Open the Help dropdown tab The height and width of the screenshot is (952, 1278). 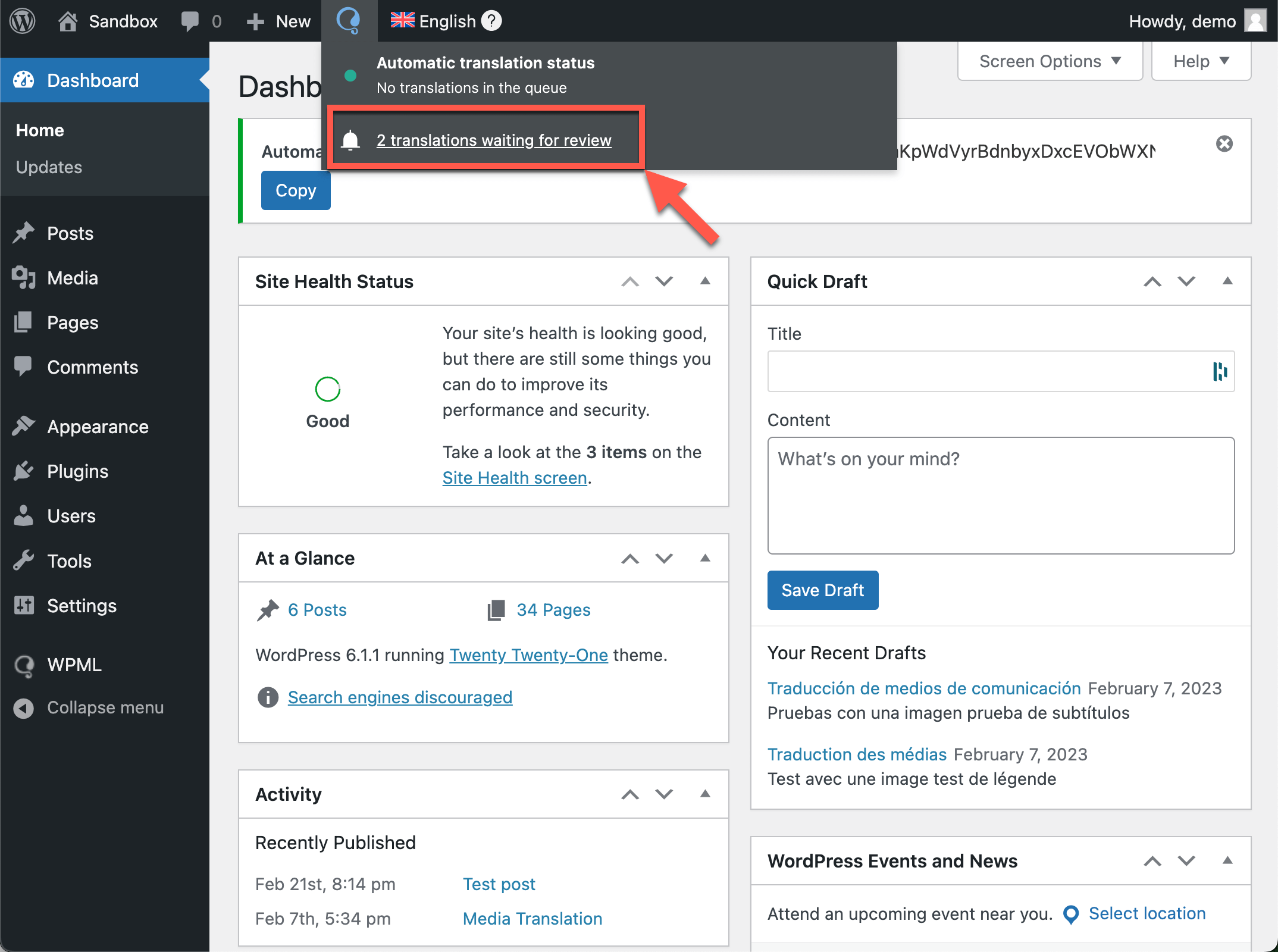click(1201, 61)
